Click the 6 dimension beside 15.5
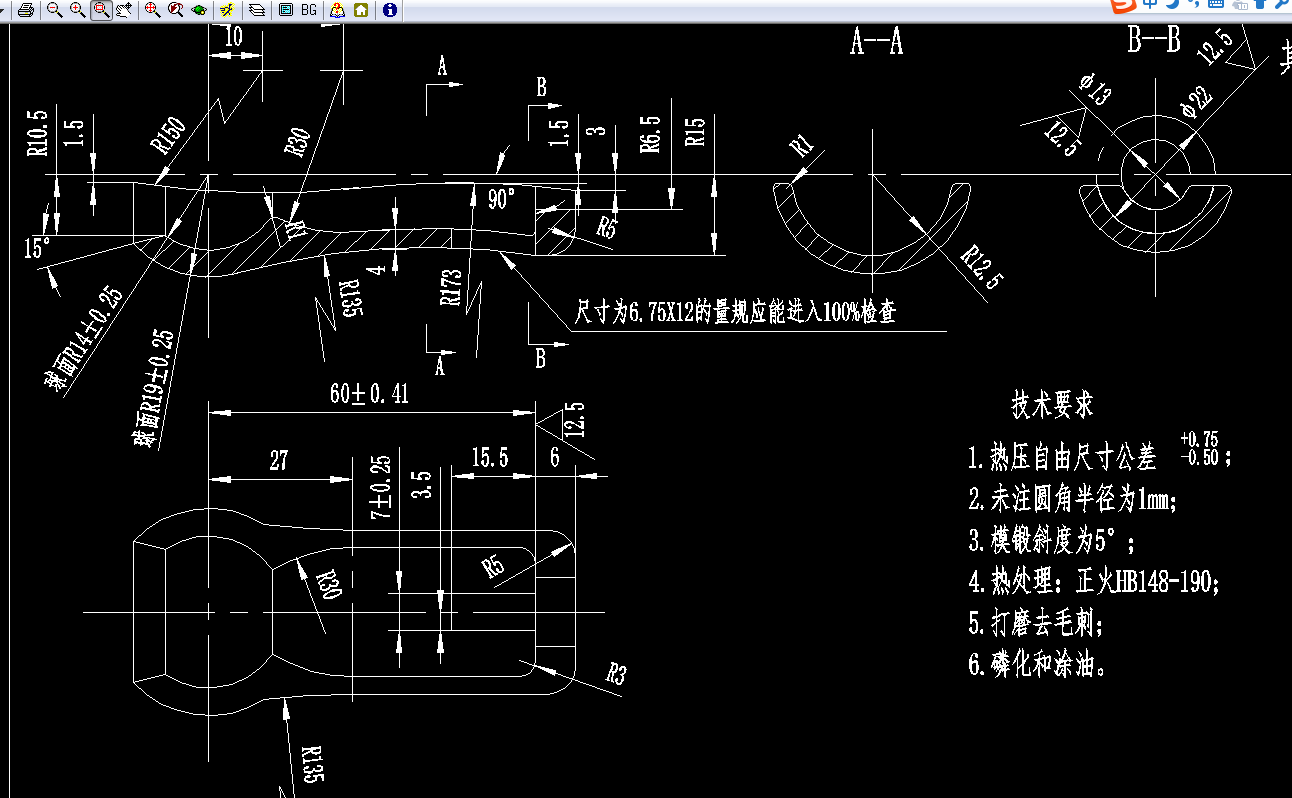This screenshot has width=1292, height=798. [555, 458]
